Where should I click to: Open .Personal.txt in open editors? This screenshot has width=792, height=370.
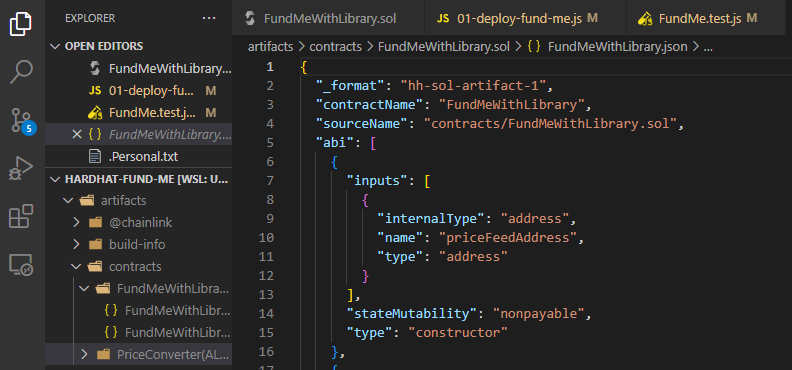[139, 156]
